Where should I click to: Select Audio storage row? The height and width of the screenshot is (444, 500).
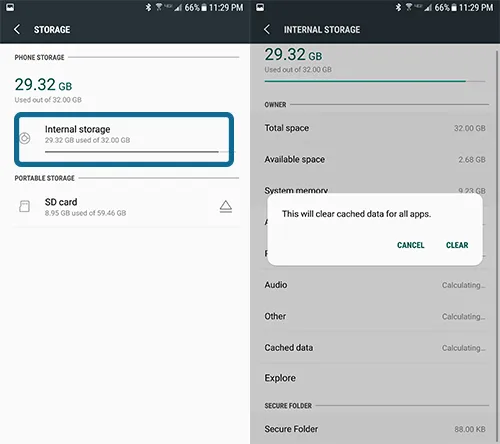pos(375,285)
